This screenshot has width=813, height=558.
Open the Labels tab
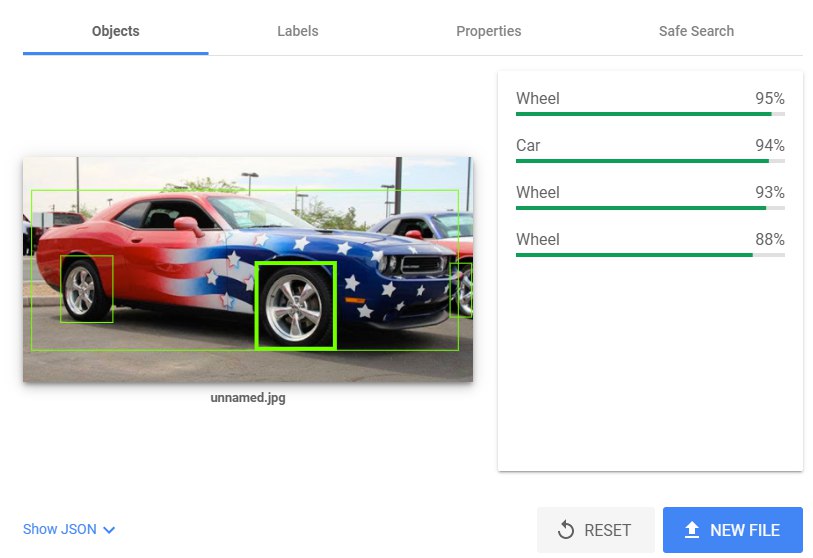point(297,31)
